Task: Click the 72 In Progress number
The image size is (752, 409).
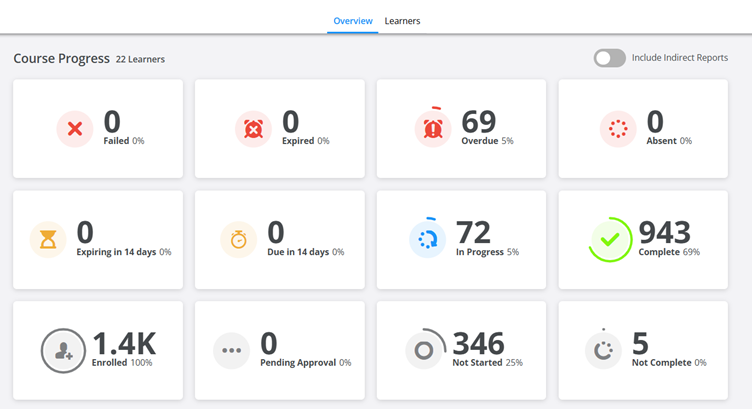Action: pos(473,232)
